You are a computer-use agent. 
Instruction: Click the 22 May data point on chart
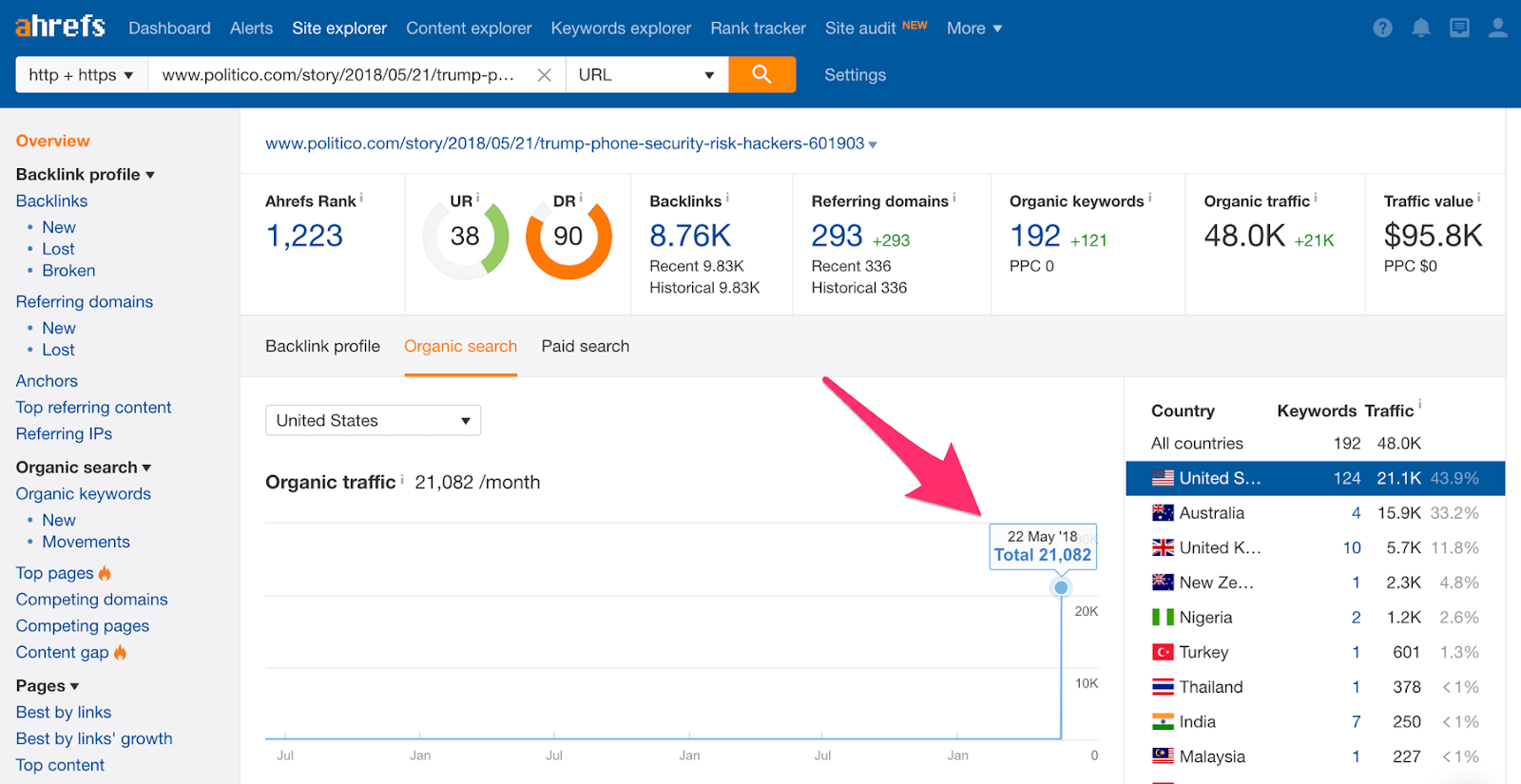(1061, 587)
